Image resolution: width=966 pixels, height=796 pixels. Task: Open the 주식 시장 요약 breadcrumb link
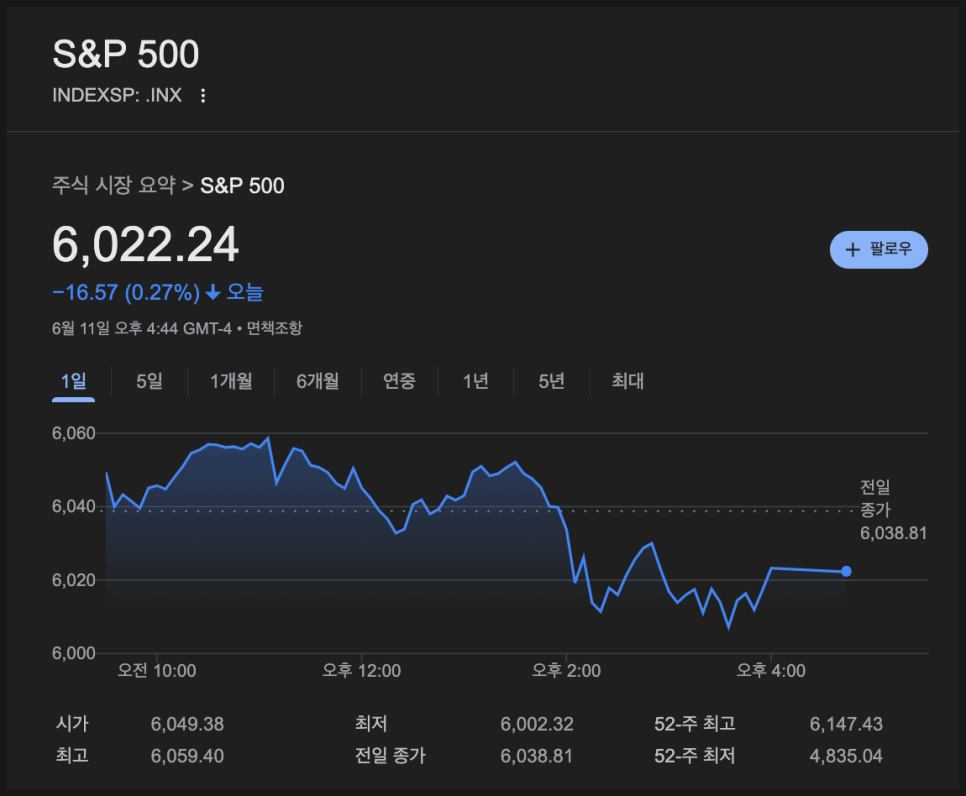tap(114, 185)
